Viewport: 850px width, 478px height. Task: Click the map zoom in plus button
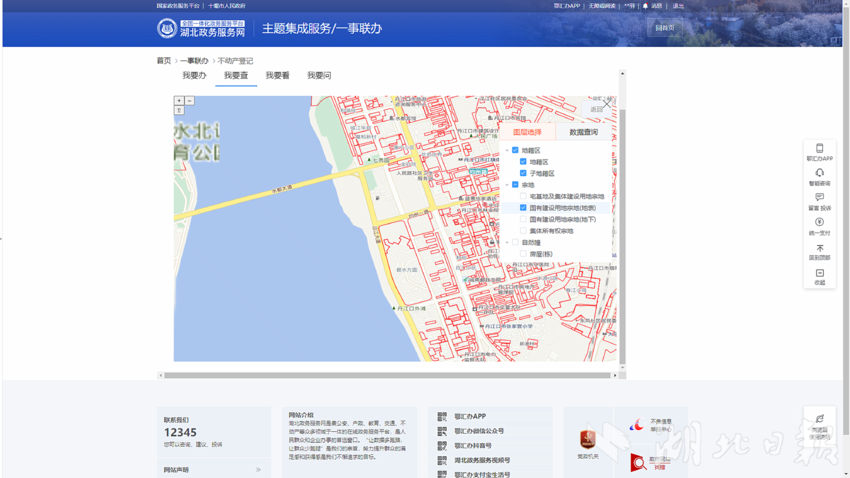pos(179,101)
